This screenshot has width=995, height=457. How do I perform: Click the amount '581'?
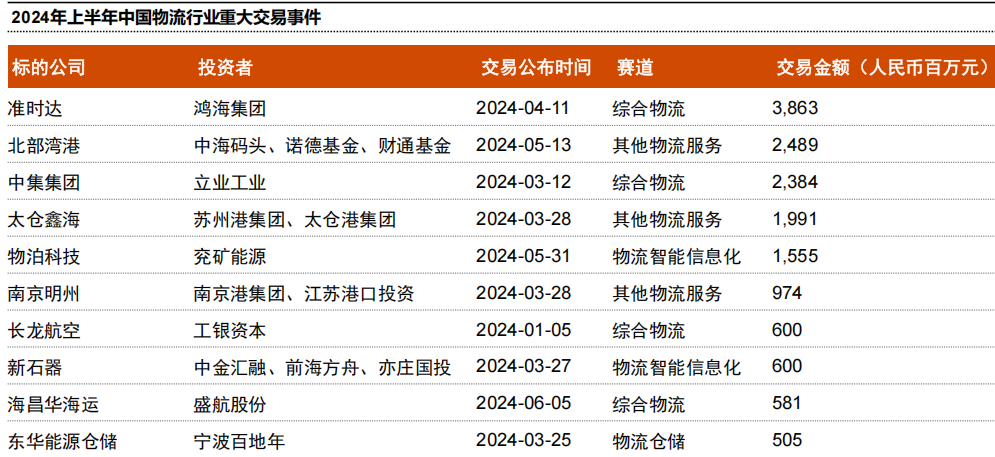tap(787, 404)
